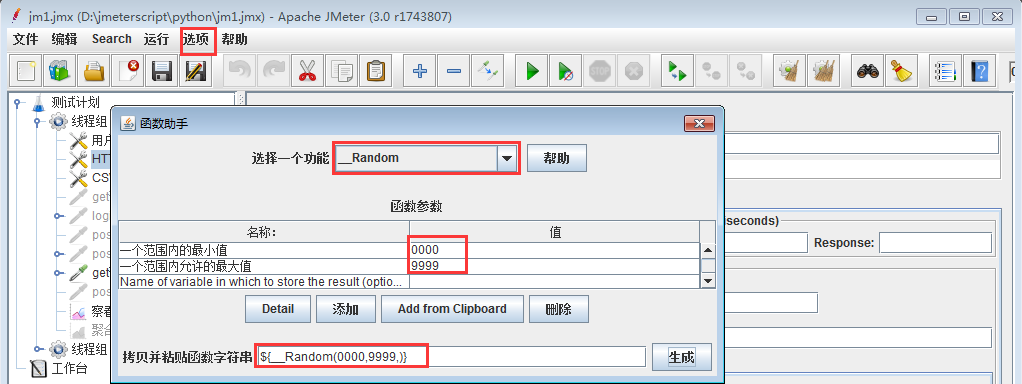Click the New test plan toolbar icon
The image size is (1022, 384).
click(25, 70)
